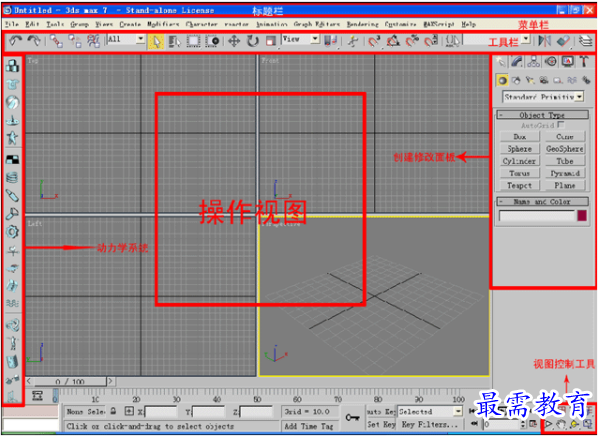Click the current frame spinner arrows
The image size is (598, 436).
pyautogui.click(x=523, y=425)
